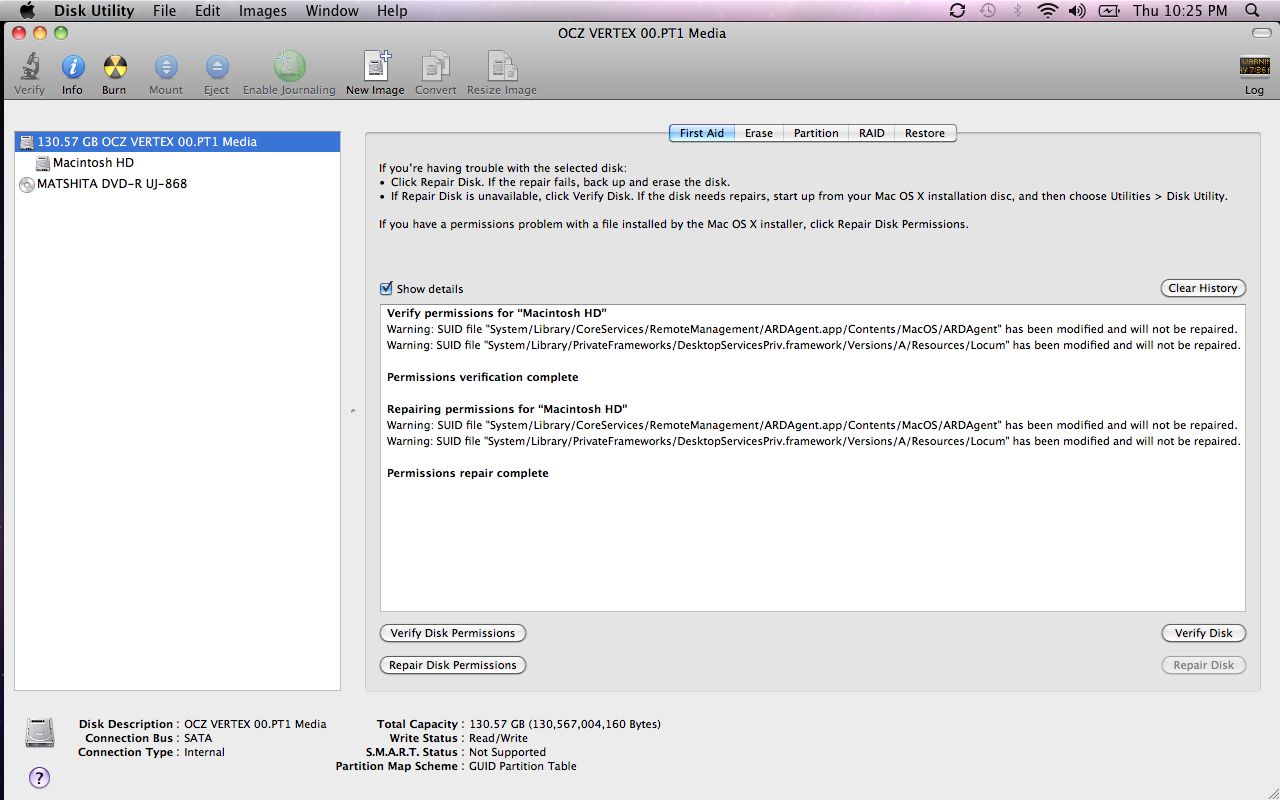Click the Verify microscope toolbar icon
Viewport: 1280px width, 800px height.
[x=29, y=67]
